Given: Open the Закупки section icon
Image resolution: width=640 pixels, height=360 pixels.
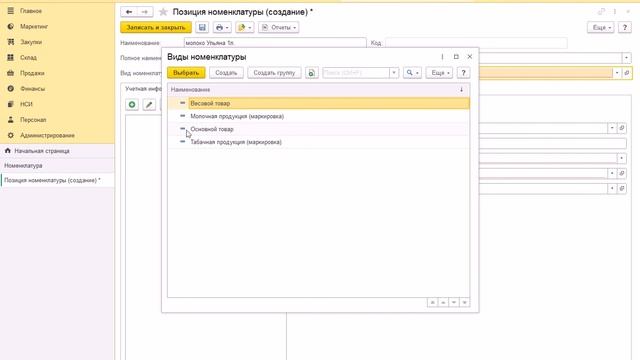Looking at the screenshot, I should pos(11,42).
